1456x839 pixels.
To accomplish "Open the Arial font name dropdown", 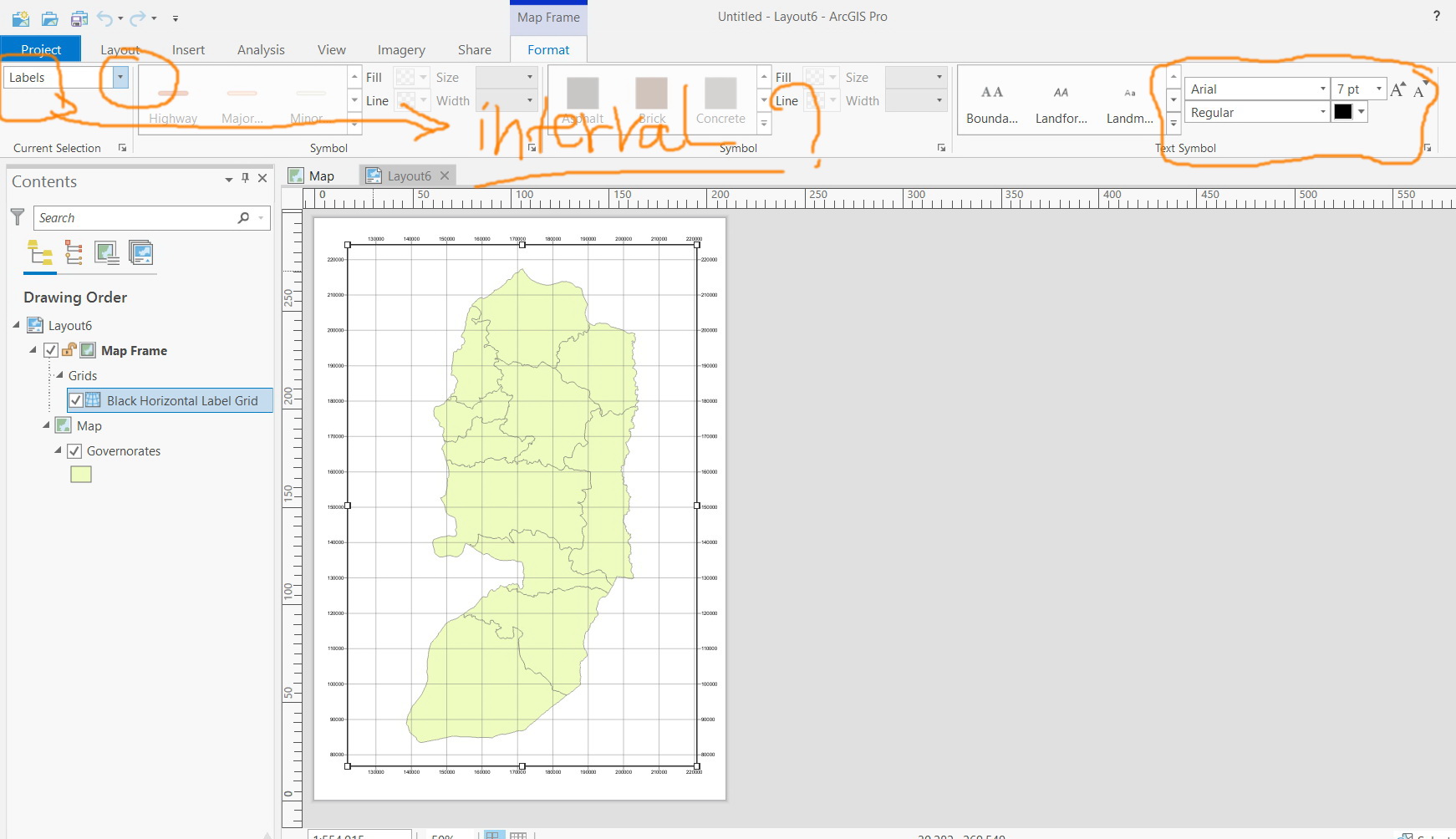I will (1322, 89).
